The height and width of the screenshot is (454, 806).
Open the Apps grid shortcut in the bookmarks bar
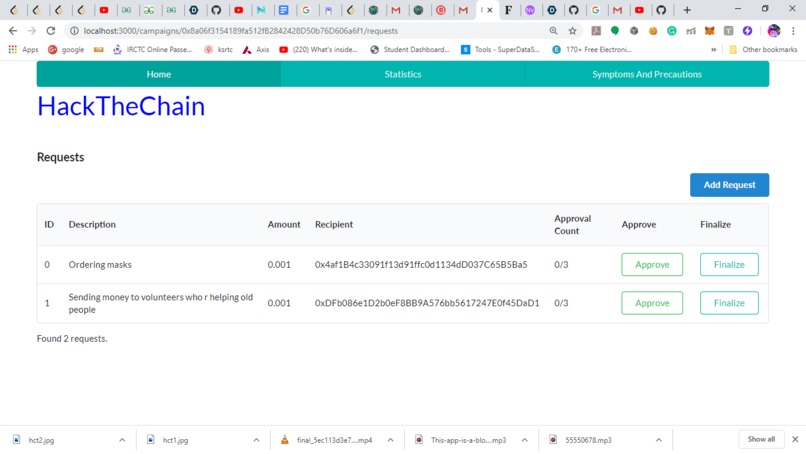[x=23, y=49]
